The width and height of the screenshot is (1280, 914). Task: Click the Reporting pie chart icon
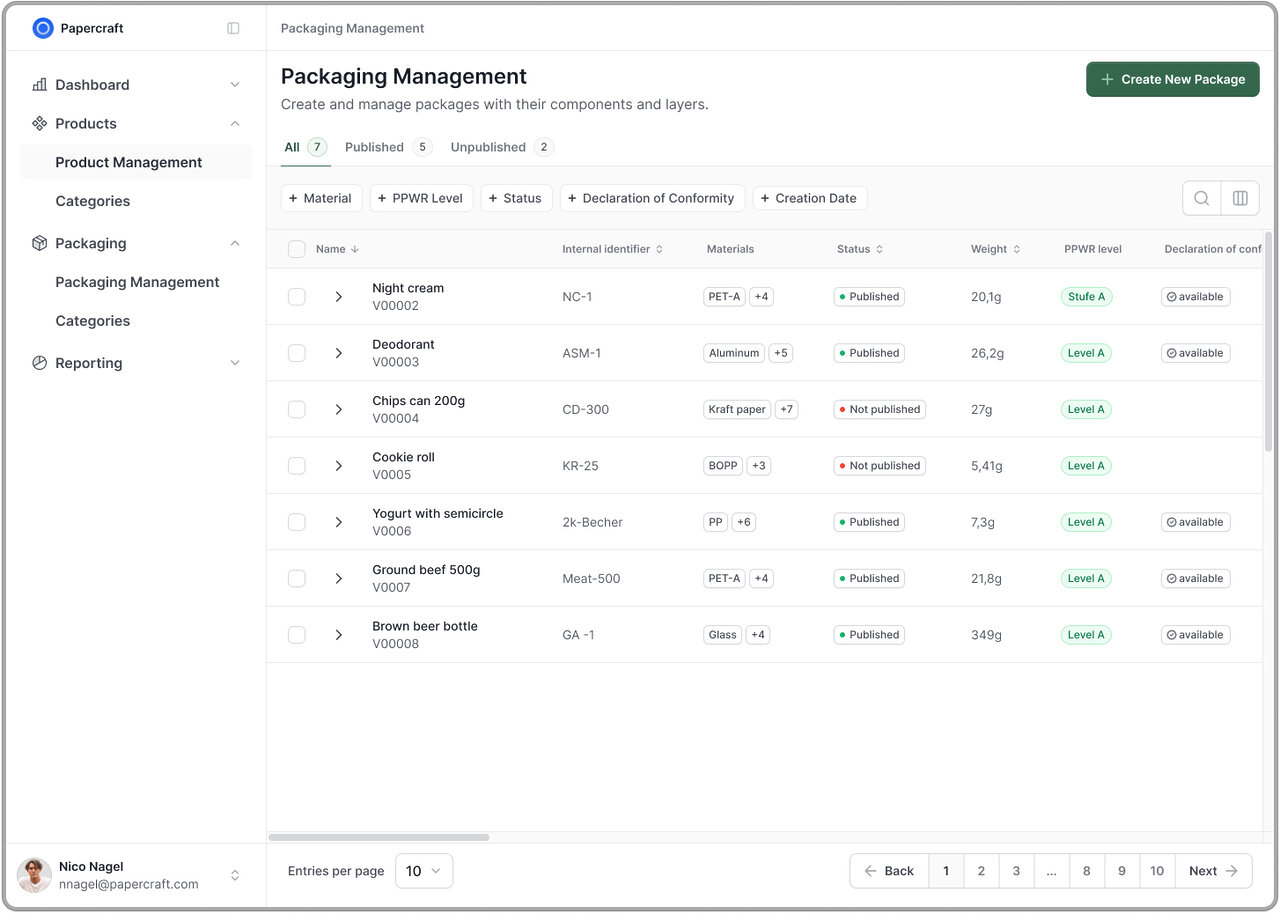tap(40, 363)
